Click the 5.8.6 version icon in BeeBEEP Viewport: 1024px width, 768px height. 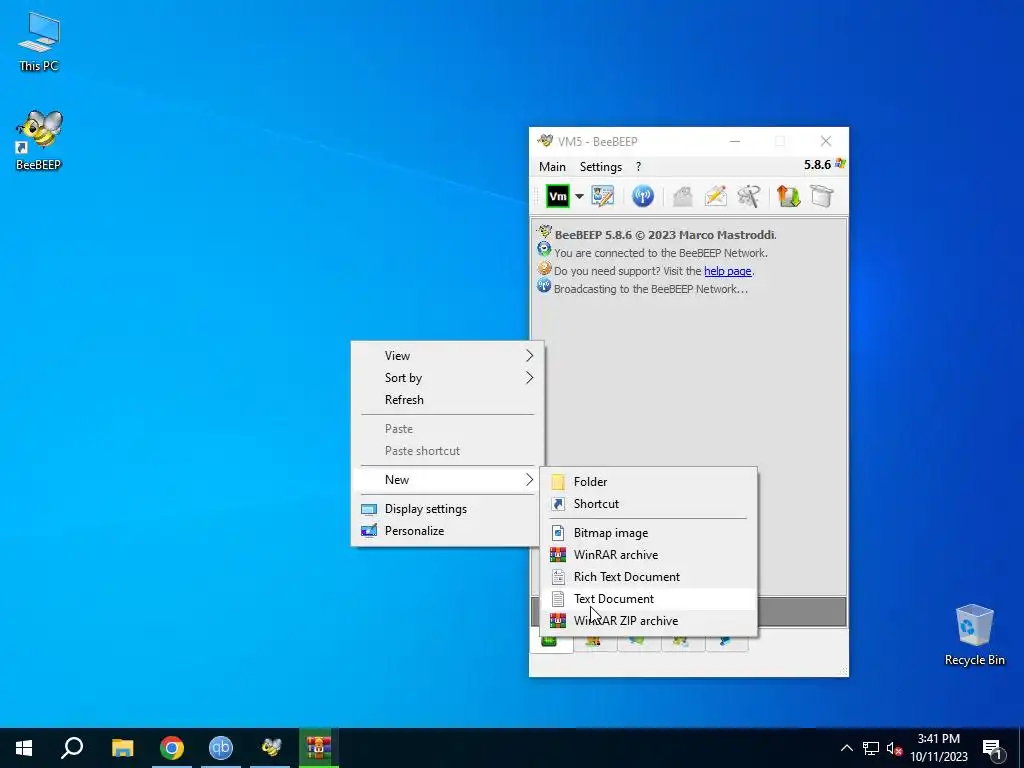point(840,164)
